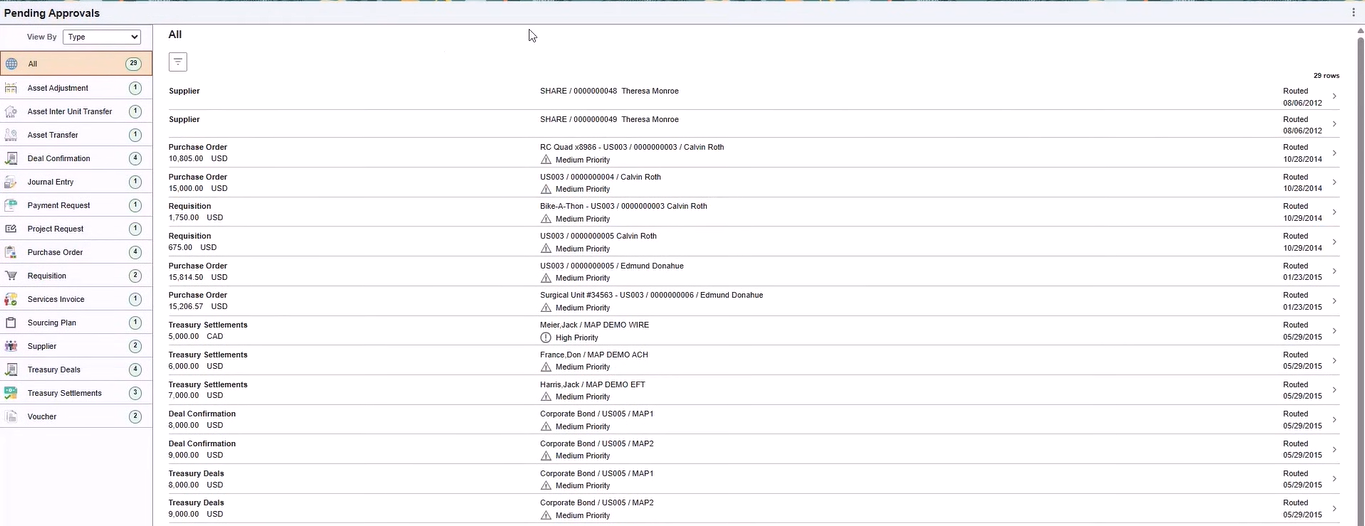Select the Asset Adjustment category icon
The width and height of the screenshot is (1365, 526).
11,88
